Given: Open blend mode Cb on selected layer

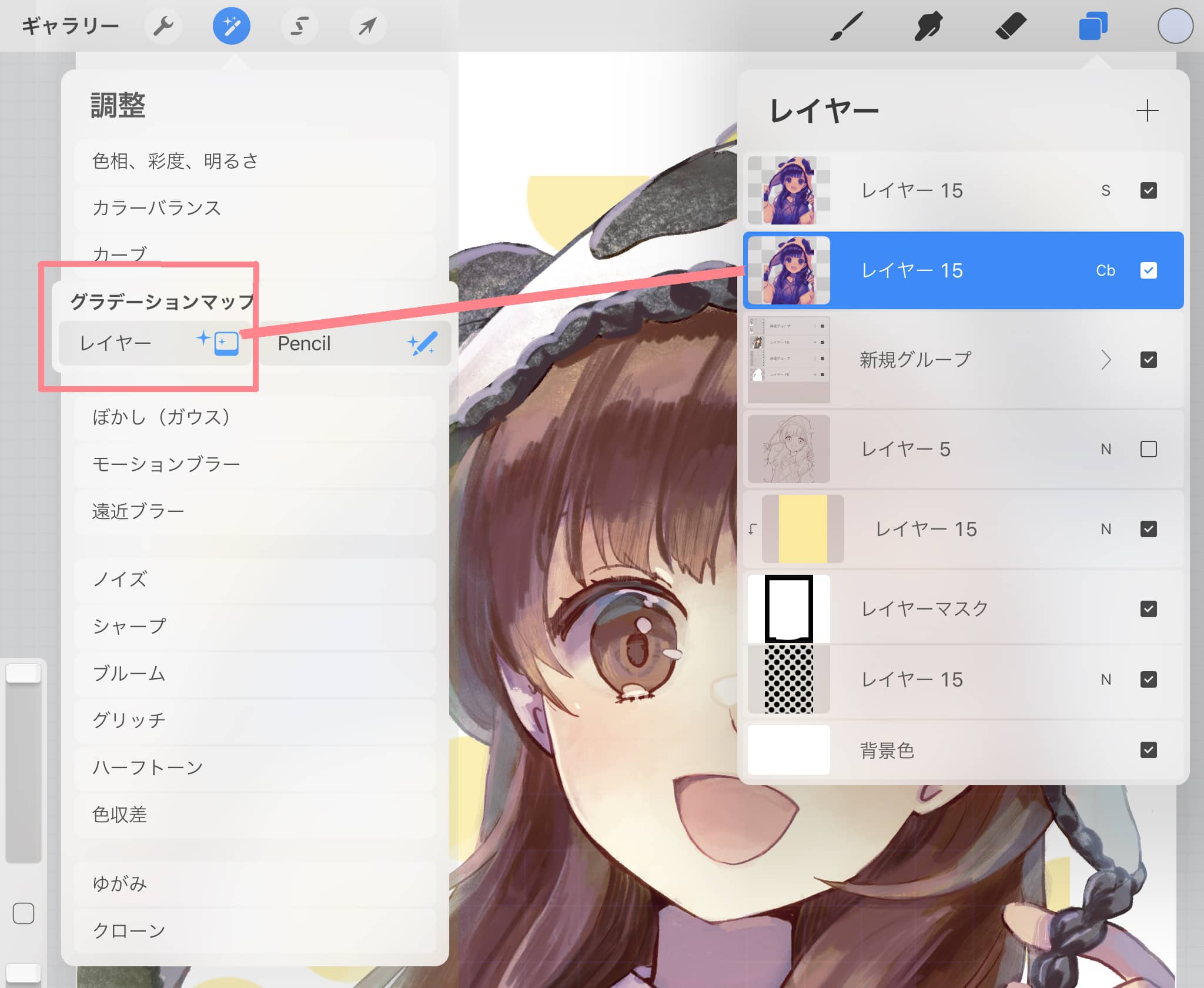Looking at the screenshot, I should click(1105, 270).
